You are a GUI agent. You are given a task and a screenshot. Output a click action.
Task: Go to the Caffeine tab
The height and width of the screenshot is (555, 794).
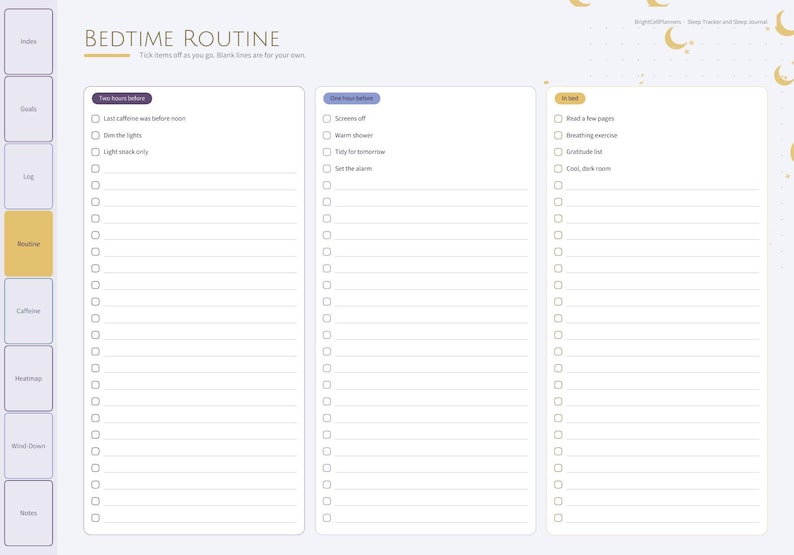[28, 311]
